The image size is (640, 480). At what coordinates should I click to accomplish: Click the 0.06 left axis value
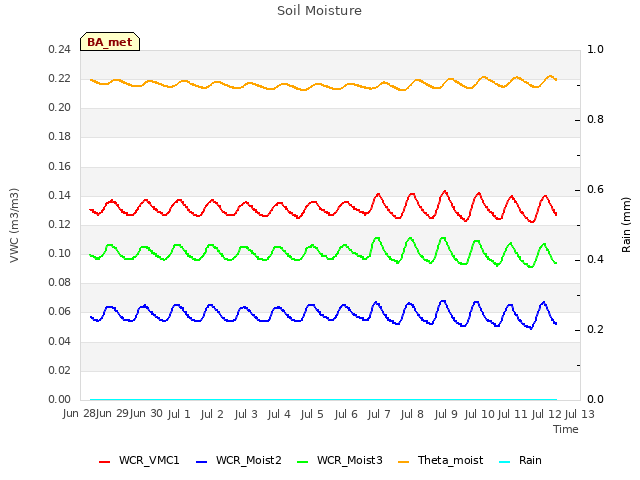click(60, 312)
